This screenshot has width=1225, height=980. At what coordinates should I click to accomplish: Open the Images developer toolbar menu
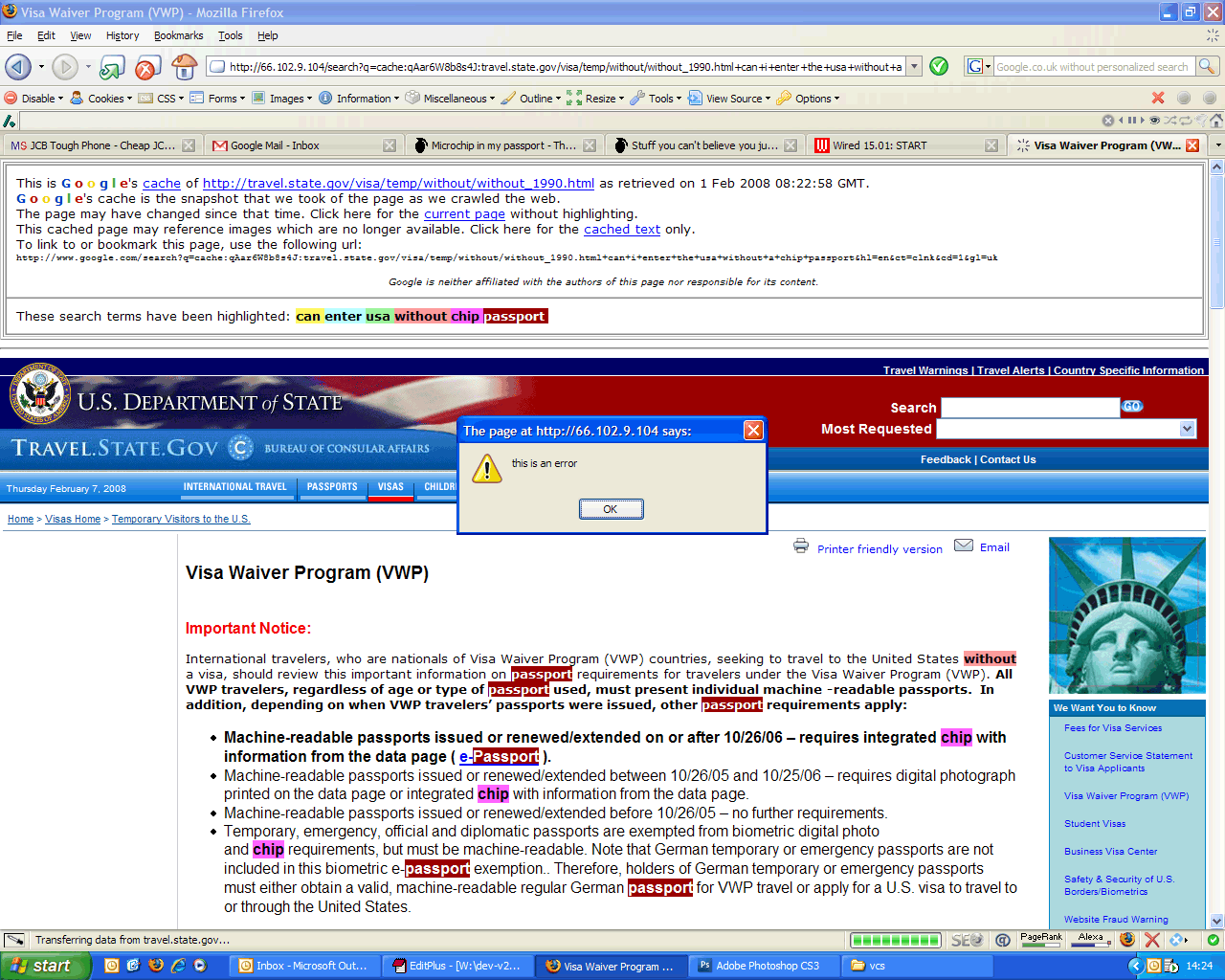[281, 99]
